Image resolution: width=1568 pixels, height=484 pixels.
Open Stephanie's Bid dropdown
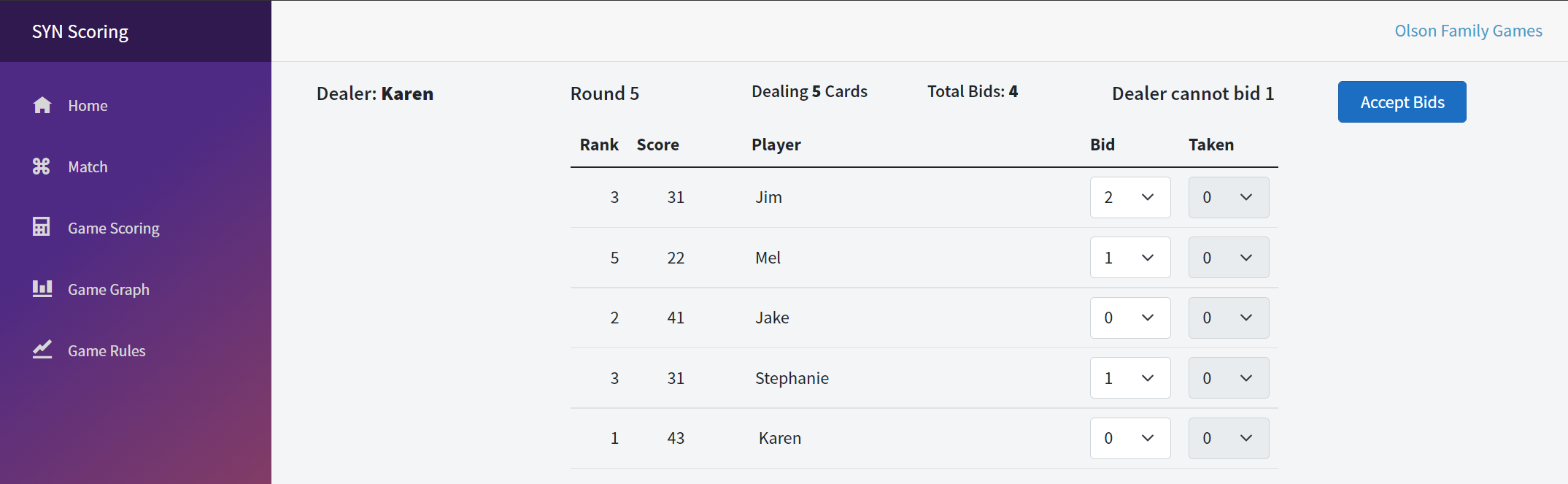tap(1129, 378)
